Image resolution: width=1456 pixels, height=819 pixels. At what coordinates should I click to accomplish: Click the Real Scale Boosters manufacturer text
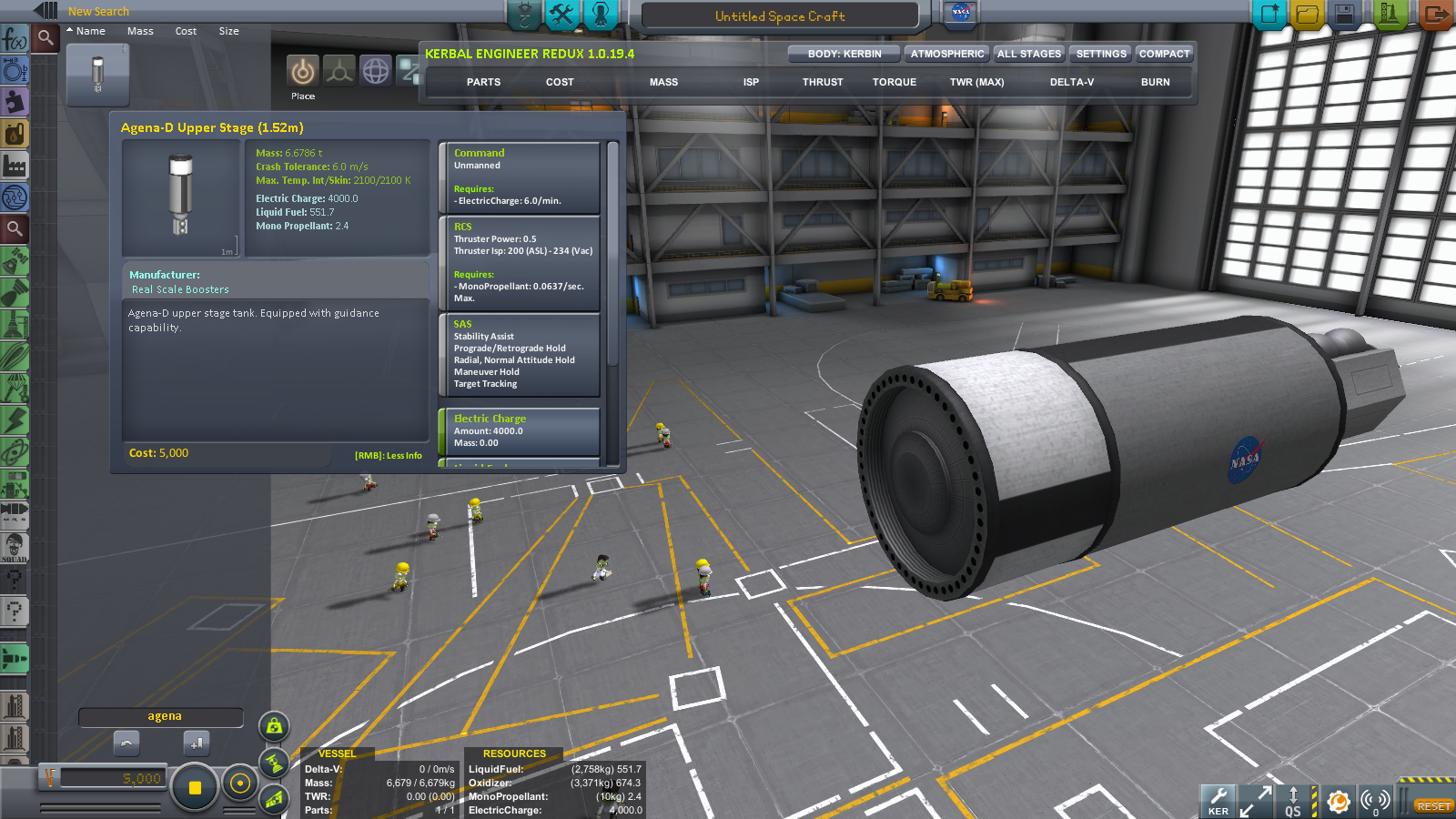click(x=180, y=289)
